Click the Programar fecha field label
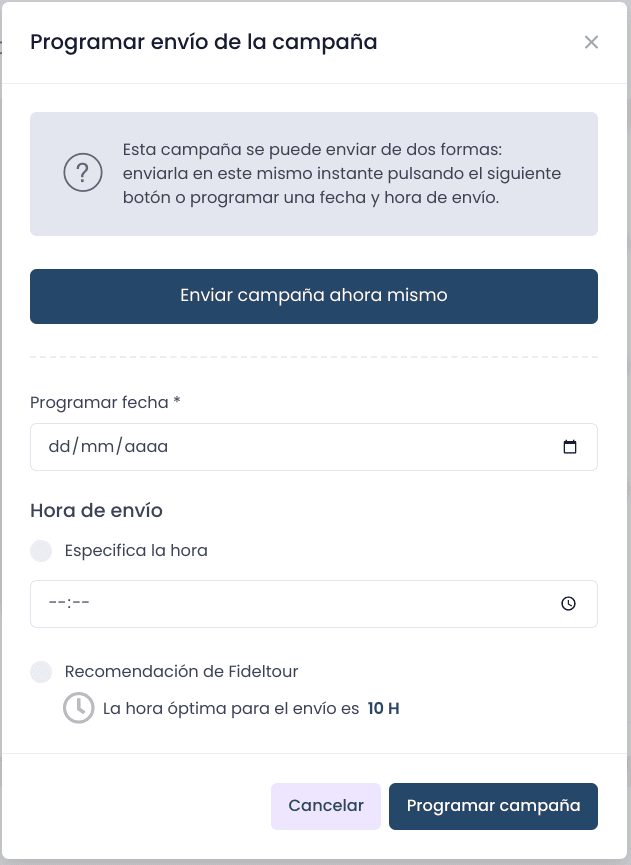631x865 pixels. 105,403
